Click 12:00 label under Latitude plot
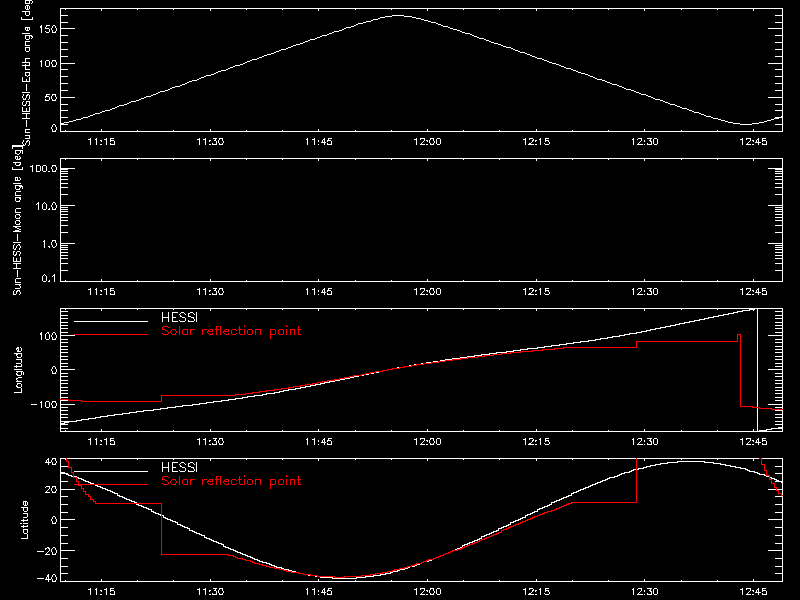This screenshot has height=600, width=800. [x=428, y=592]
